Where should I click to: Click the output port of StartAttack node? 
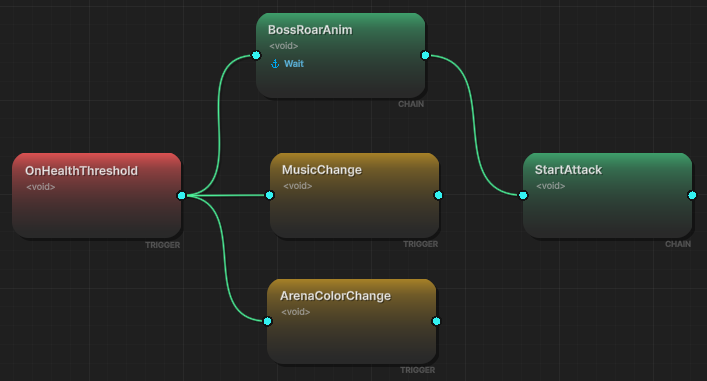(x=692, y=195)
